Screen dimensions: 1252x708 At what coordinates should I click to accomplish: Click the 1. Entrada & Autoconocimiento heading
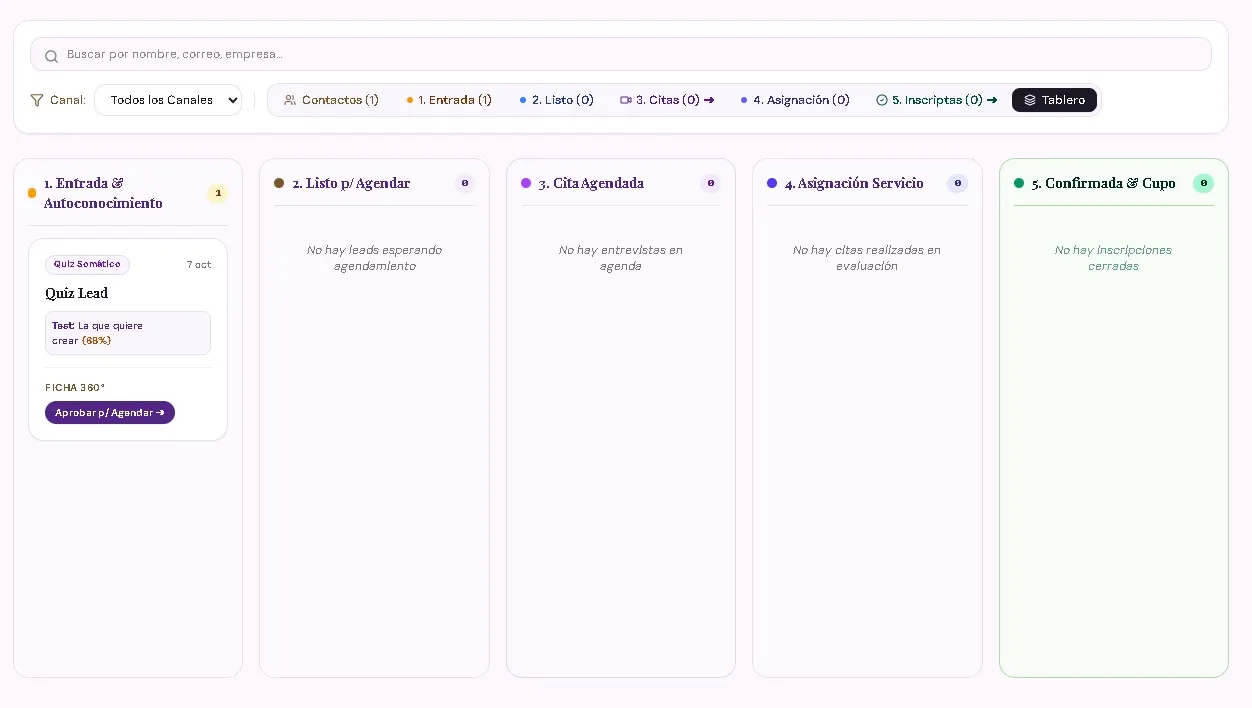click(x=103, y=193)
